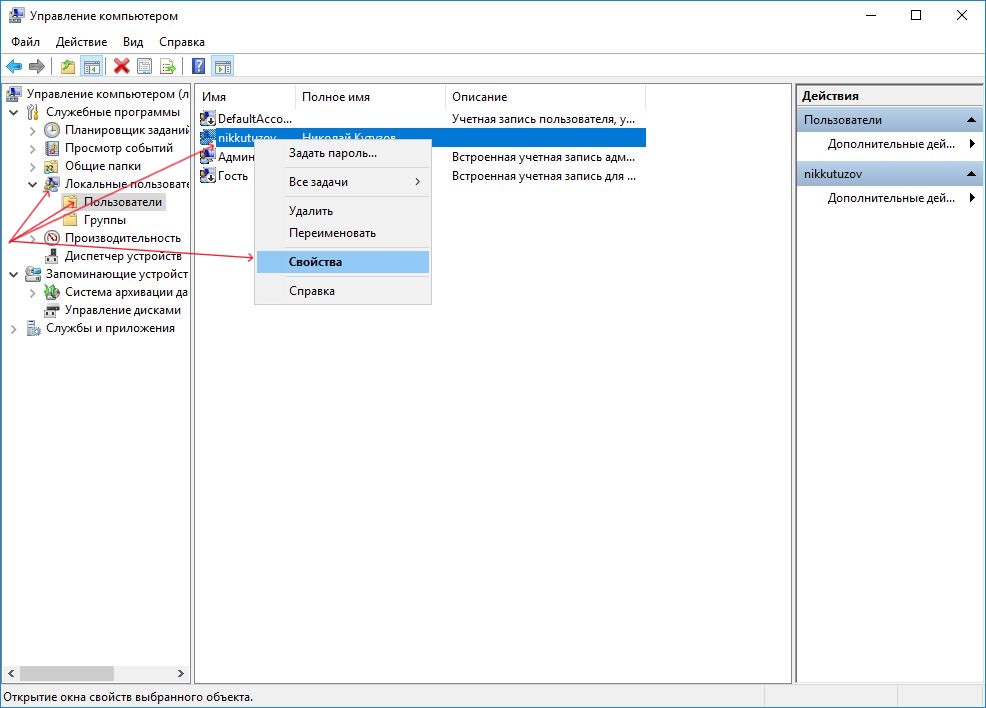986x708 pixels.
Task: Toggle the Show/Hide Console Tree toolbar icon
Action: pyautogui.click(x=91, y=66)
